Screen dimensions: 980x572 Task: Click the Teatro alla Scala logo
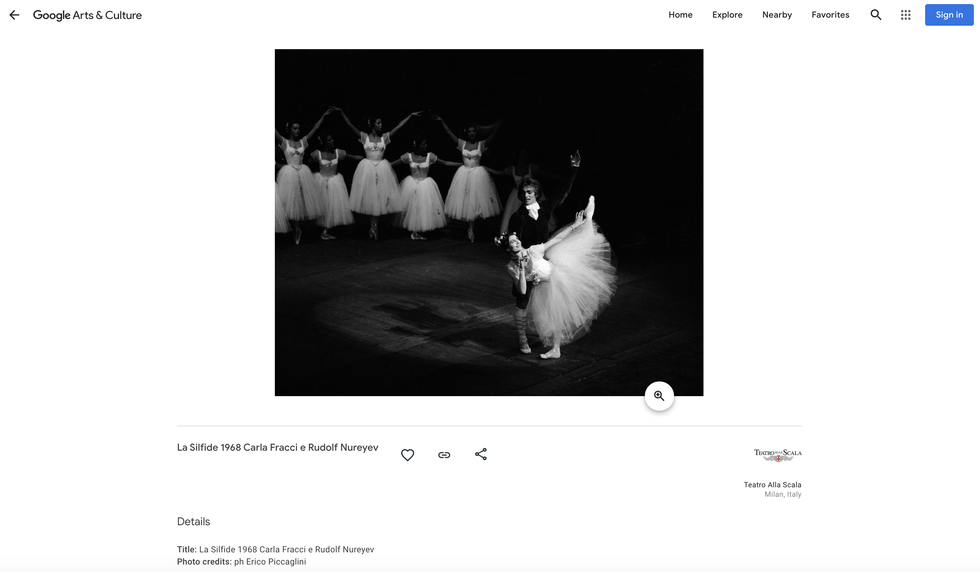(x=777, y=455)
